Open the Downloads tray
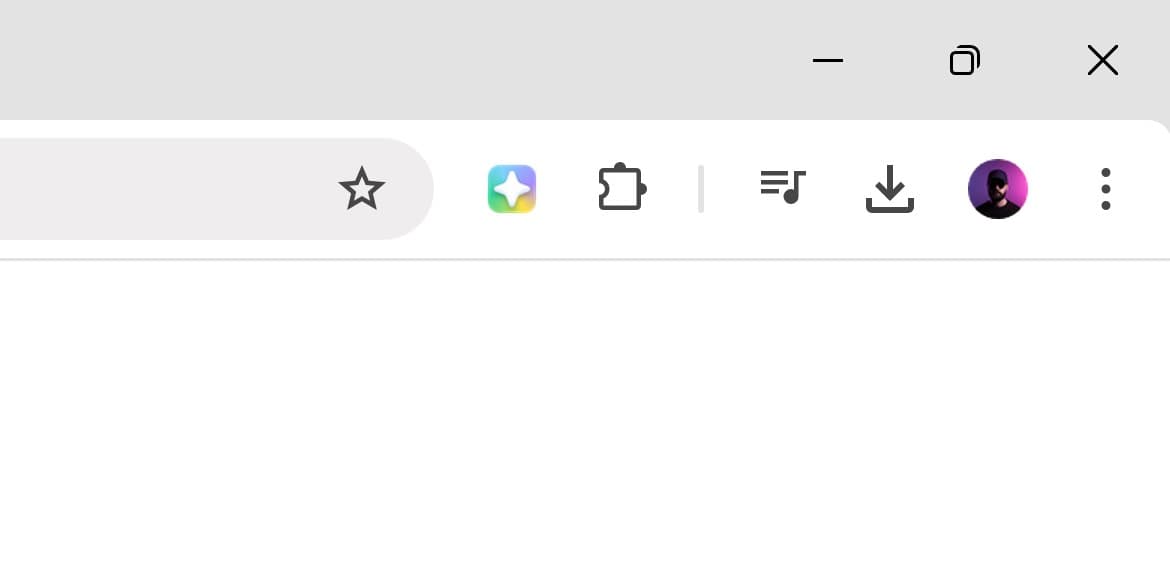 pos(889,189)
